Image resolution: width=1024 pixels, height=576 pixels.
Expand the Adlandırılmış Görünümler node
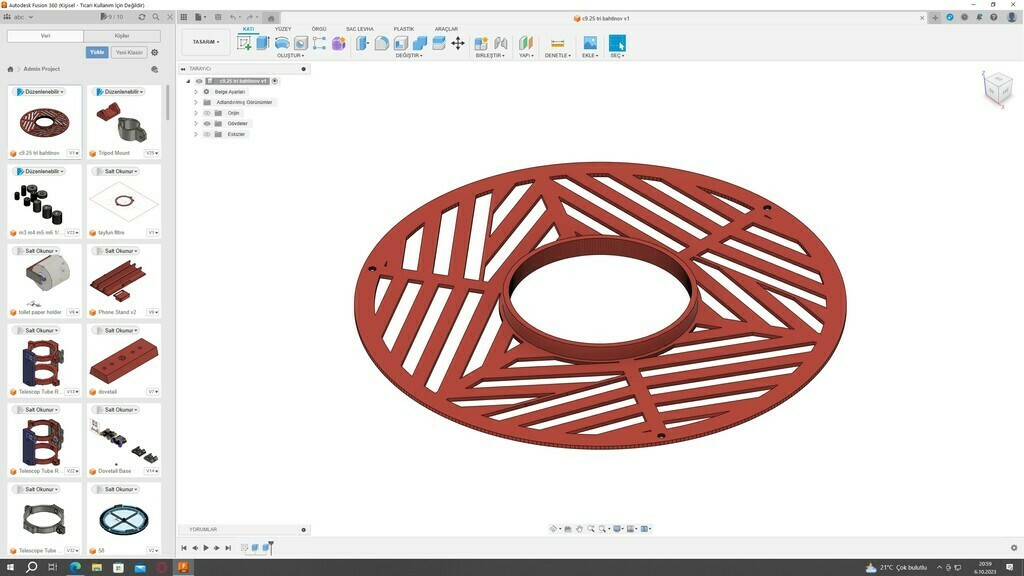[196, 102]
